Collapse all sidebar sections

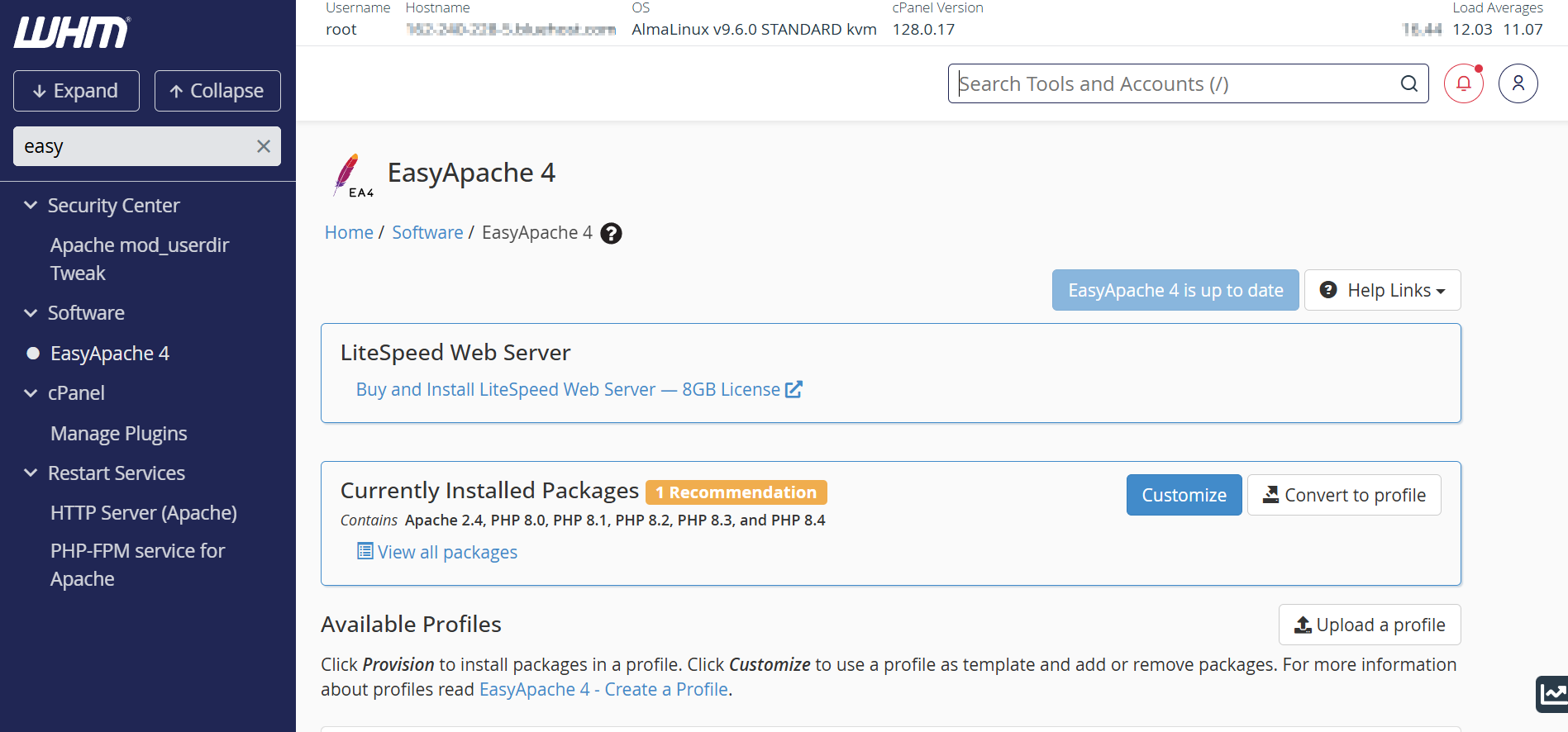(x=217, y=91)
